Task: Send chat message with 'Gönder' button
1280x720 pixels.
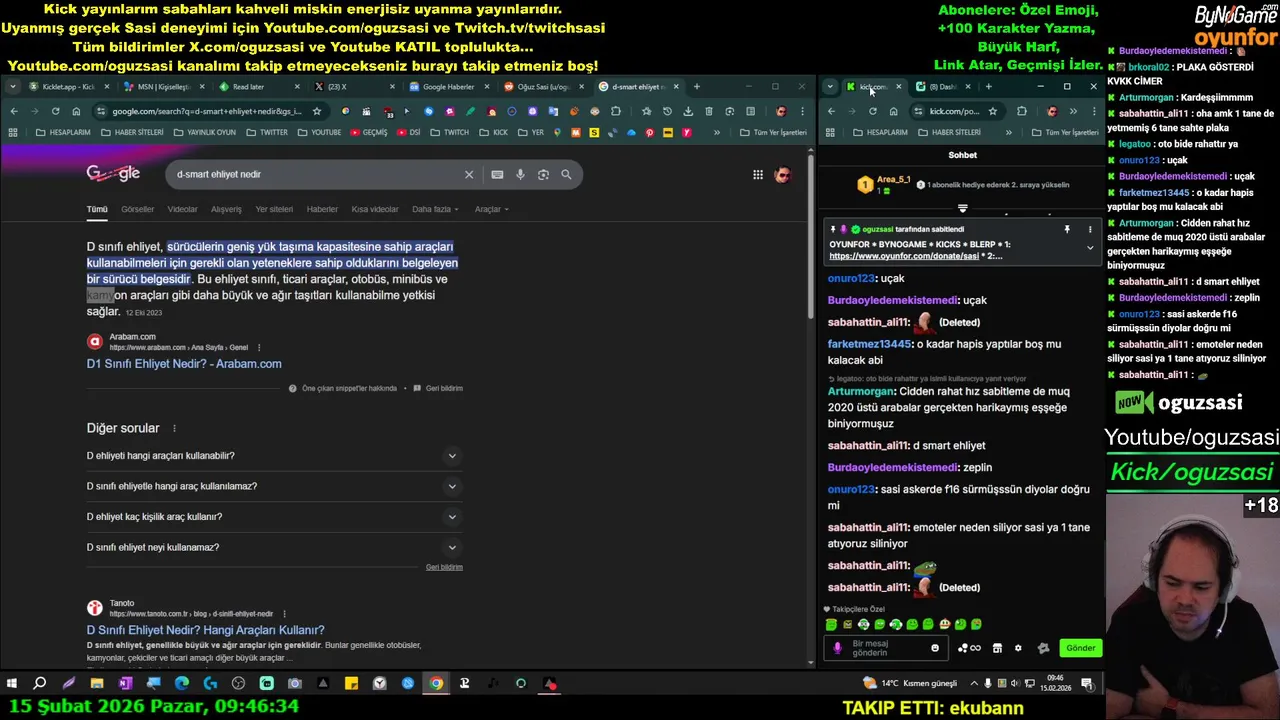Action: point(1080,648)
